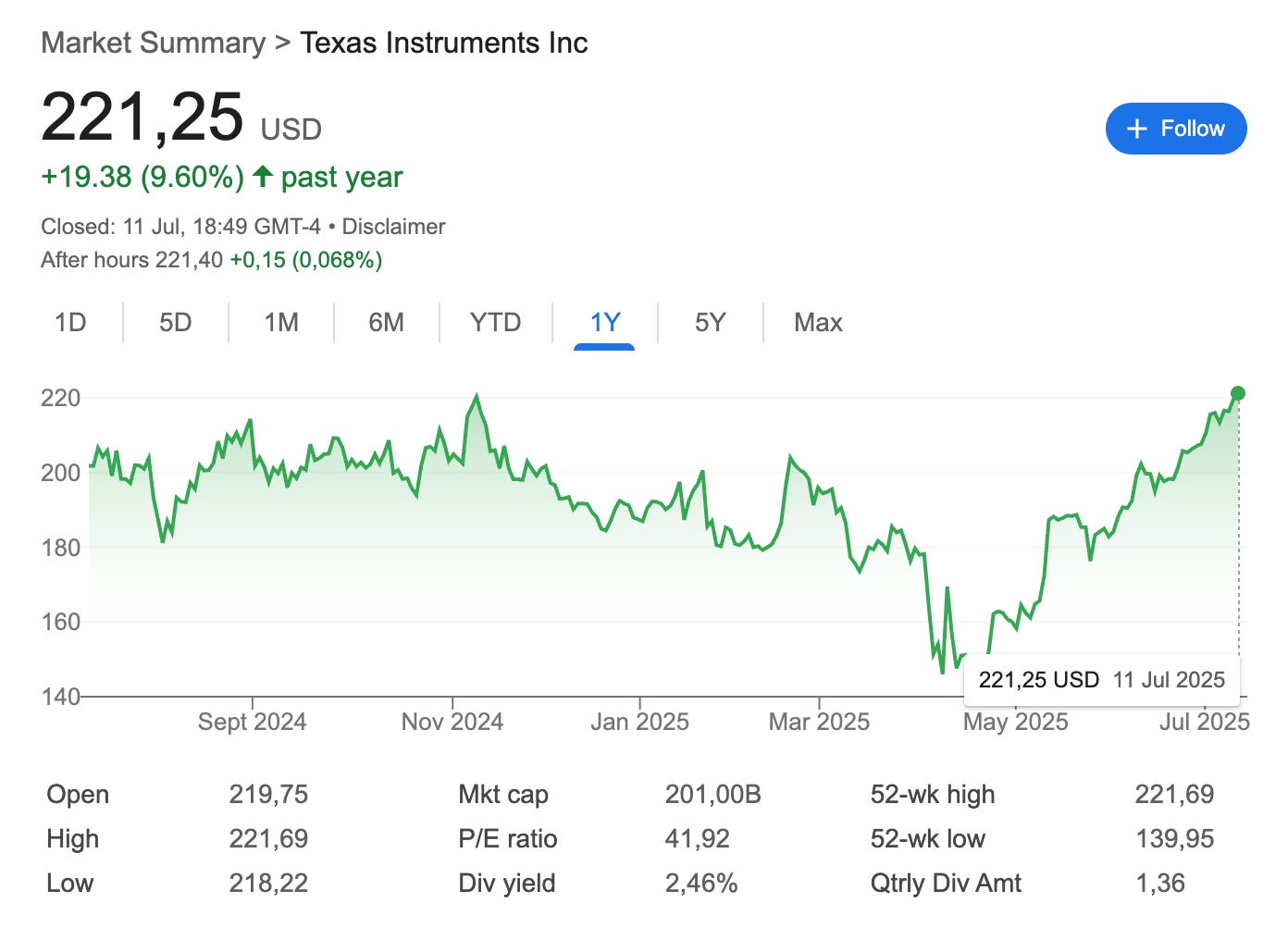The height and width of the screenshot is (940, 1288).
Task: Click the After hours 221,40 text
Action: [131, 260]
